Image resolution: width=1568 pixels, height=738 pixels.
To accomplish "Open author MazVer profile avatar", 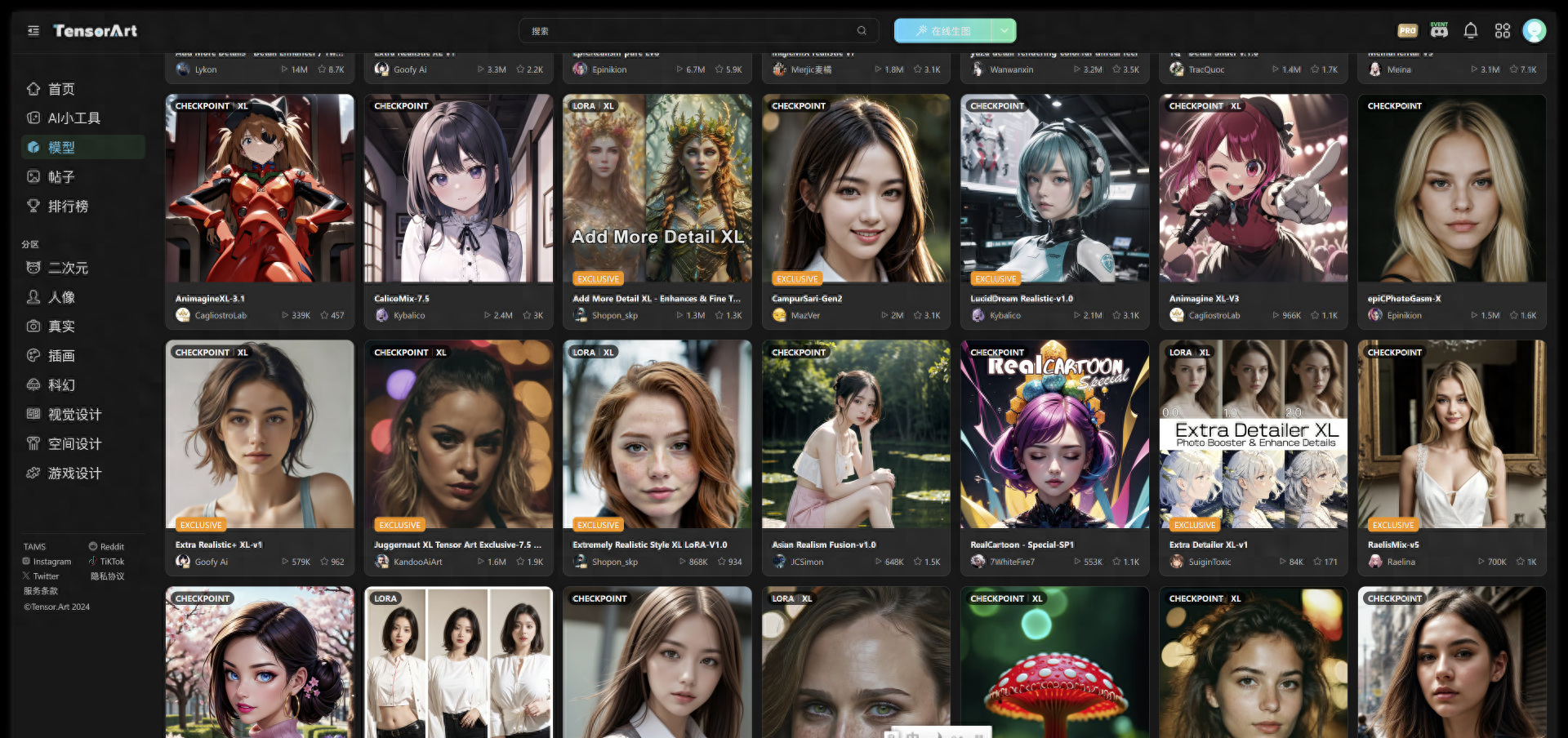I will (779, 315).
